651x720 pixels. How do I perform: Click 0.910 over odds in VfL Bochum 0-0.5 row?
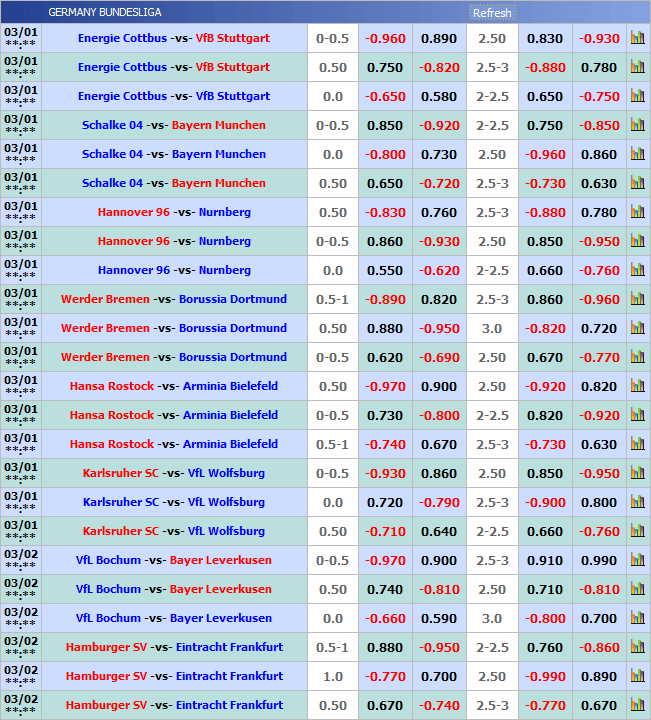tap(545, 561)
